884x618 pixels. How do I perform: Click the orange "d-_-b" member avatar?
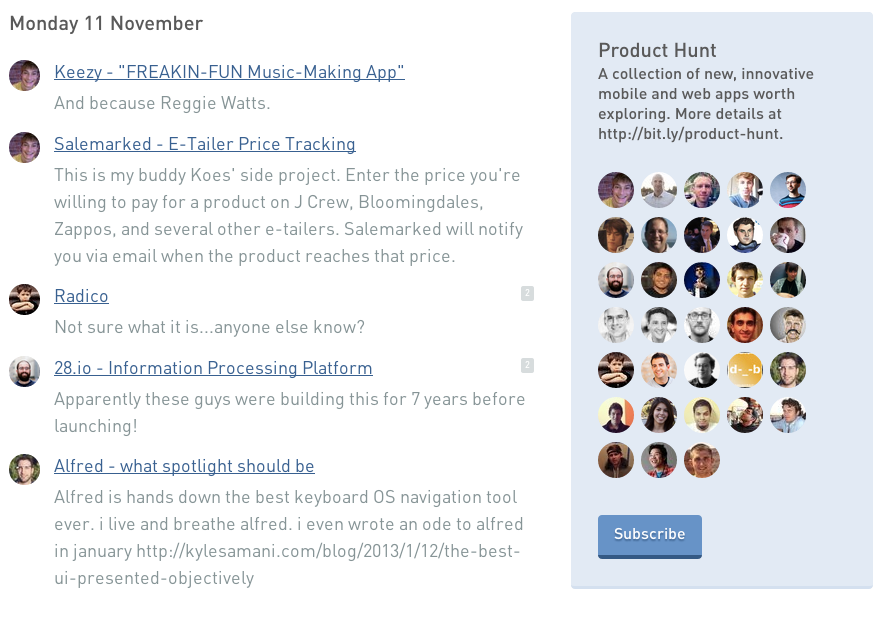[745, 370]
